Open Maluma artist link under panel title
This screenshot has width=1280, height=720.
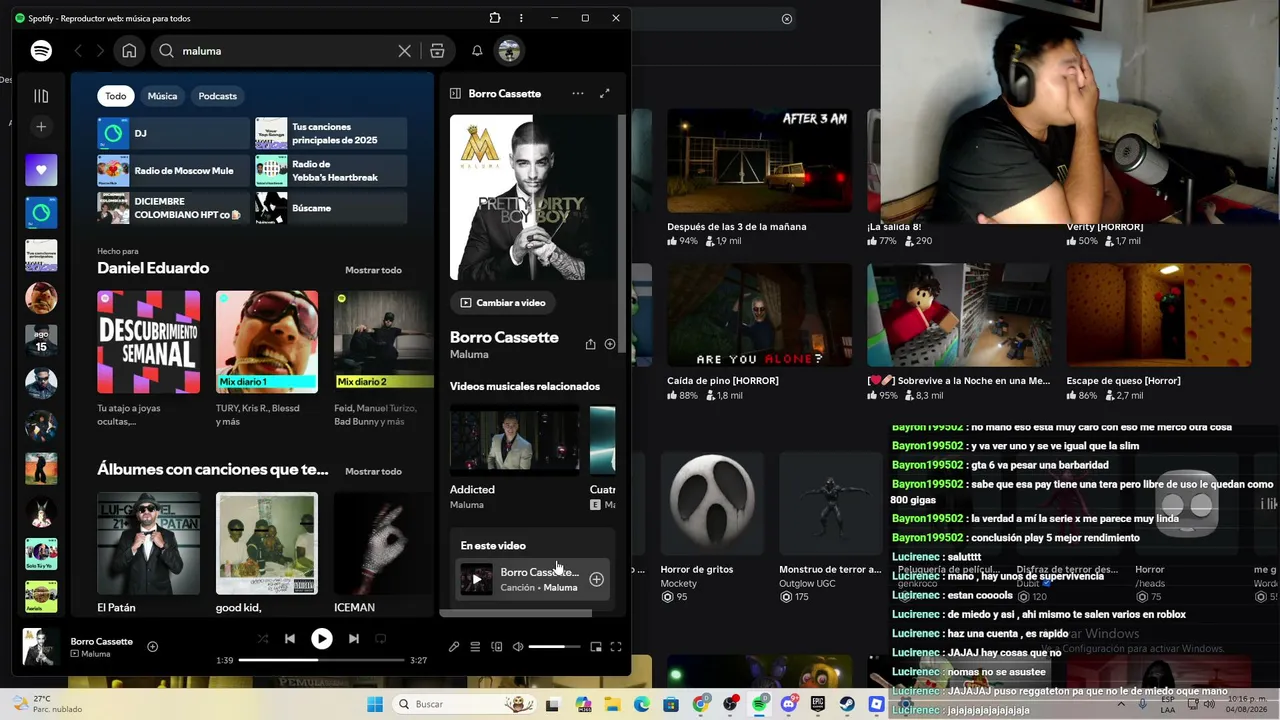[469, 355]
